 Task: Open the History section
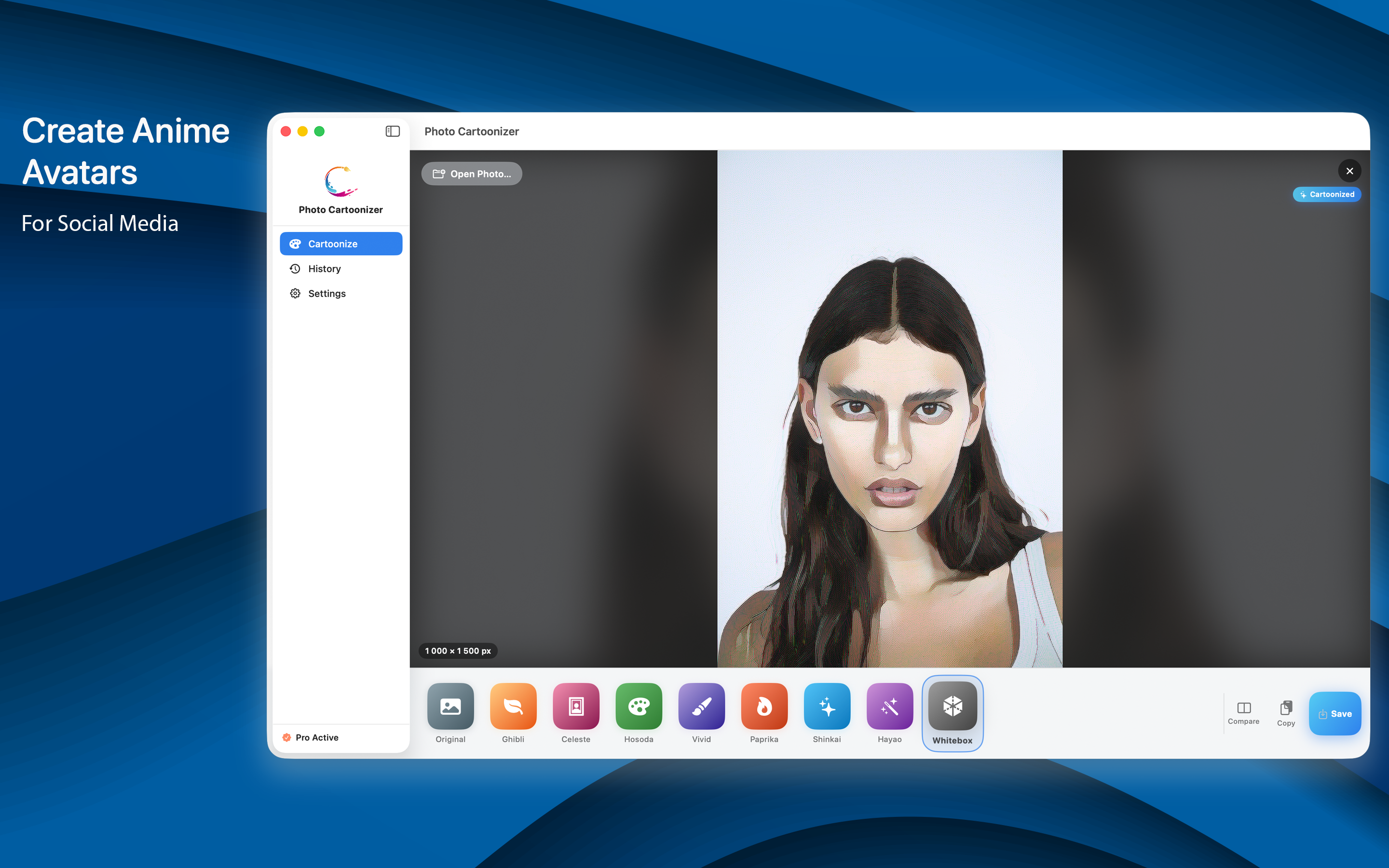[341, 269]
